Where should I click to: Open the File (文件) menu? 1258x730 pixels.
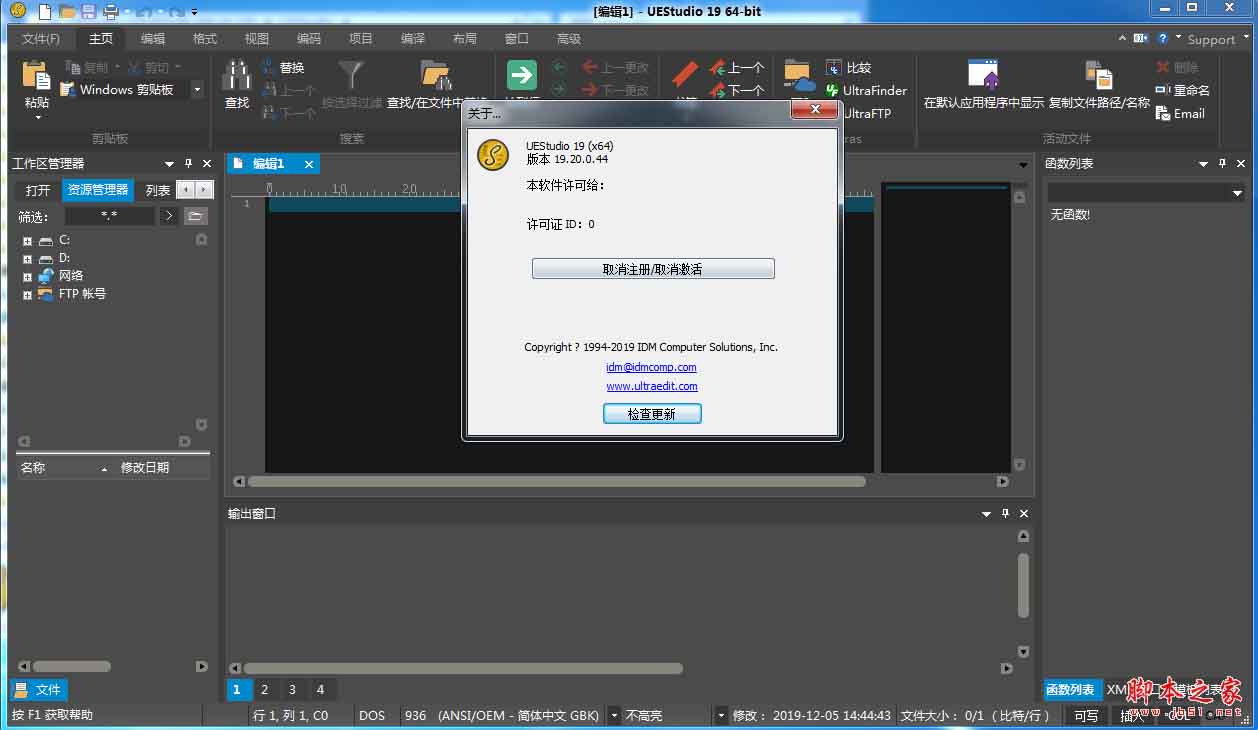[41, 38]
